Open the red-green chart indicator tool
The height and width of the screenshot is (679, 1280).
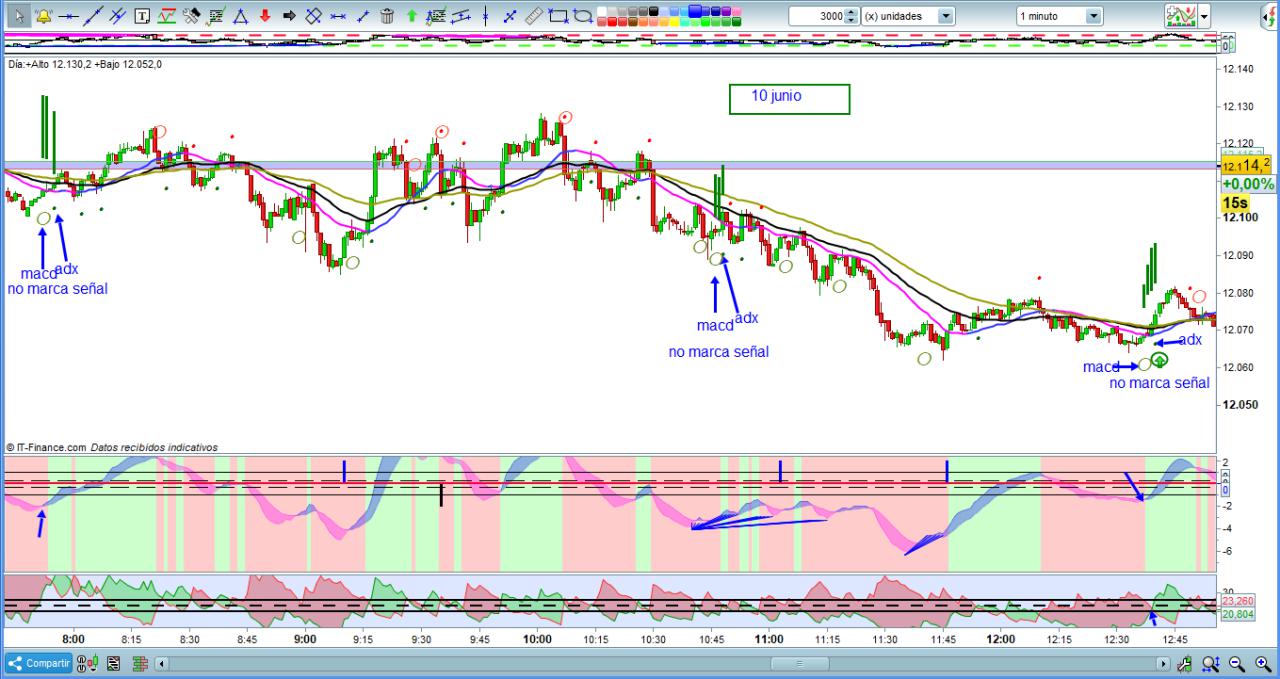[x=167, y=16]
